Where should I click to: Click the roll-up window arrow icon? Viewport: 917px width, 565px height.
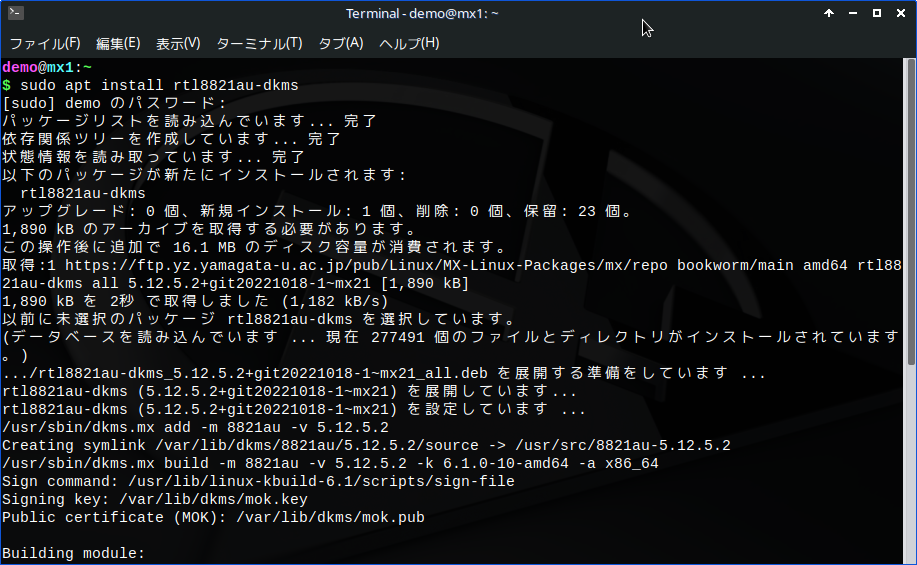pyautogui.click(x=829, y=13)
